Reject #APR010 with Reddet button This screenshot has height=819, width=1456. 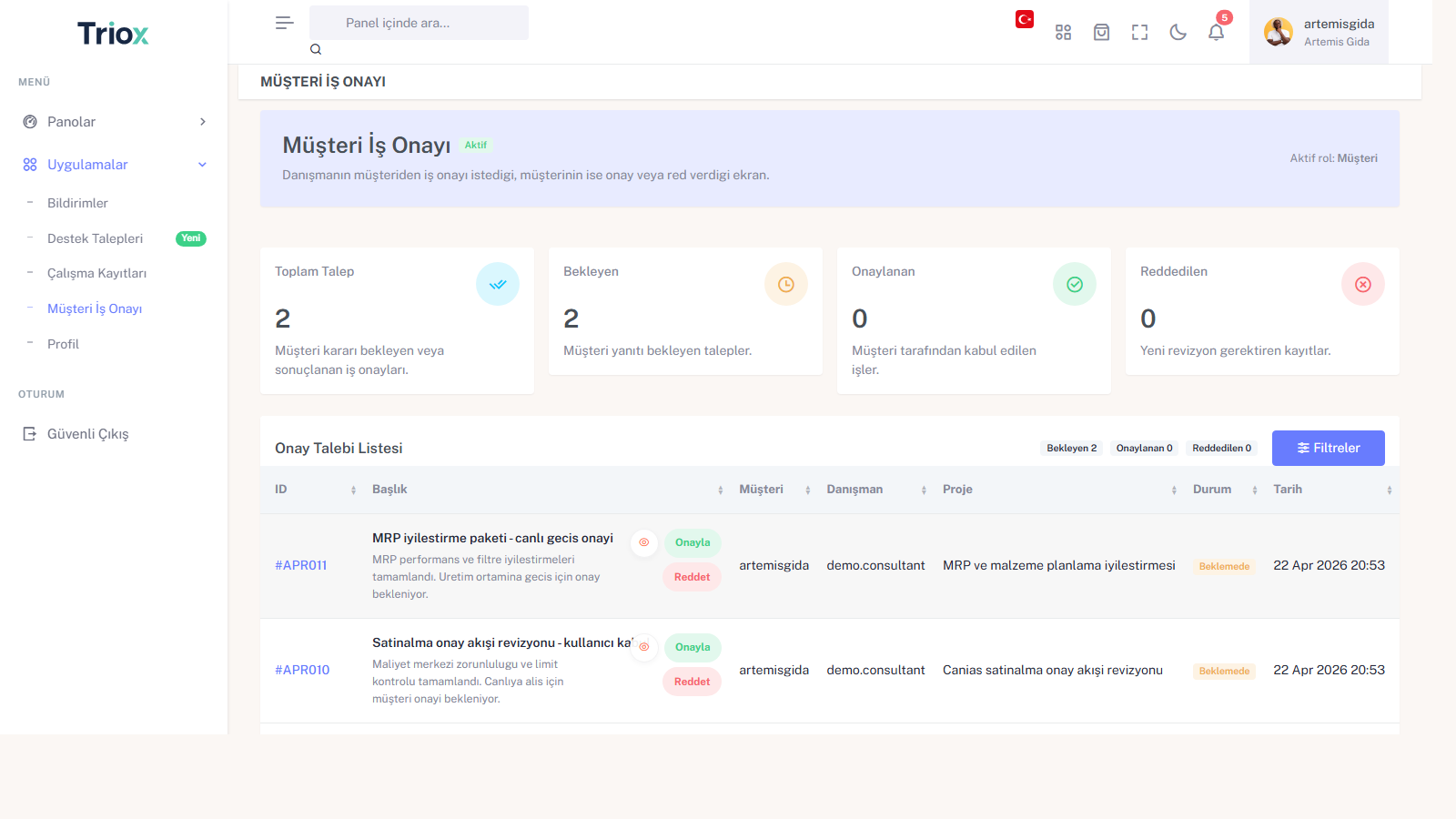click(692, 682)
